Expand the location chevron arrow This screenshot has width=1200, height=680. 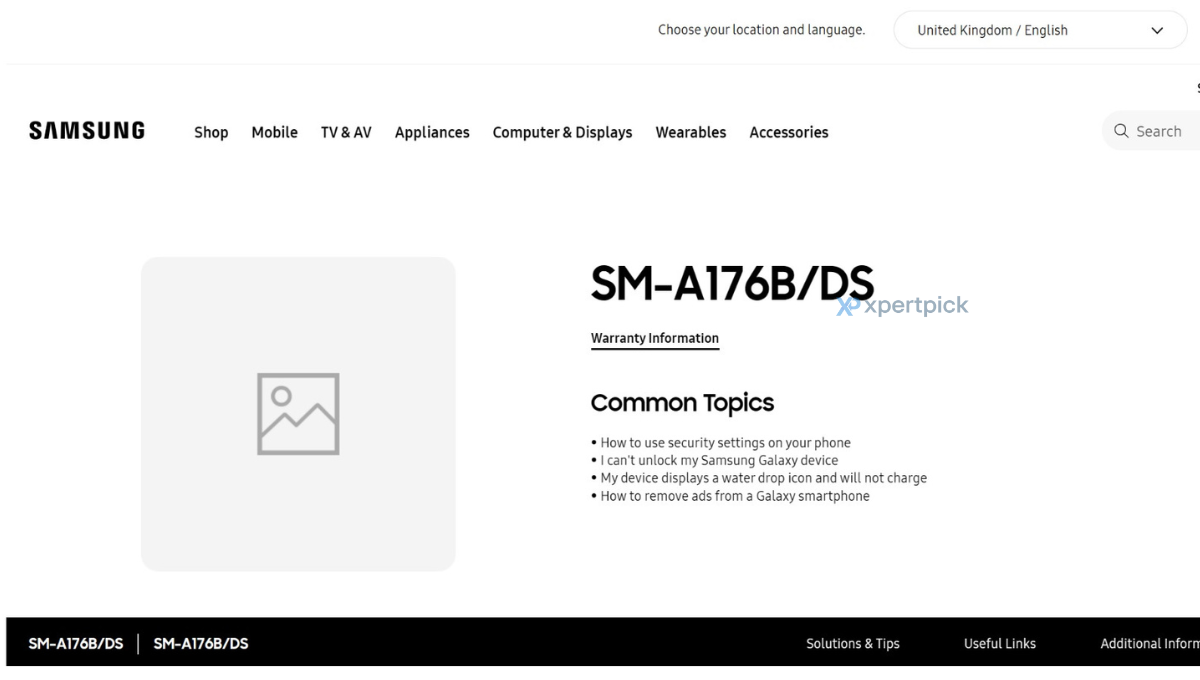pos(1157,30)
